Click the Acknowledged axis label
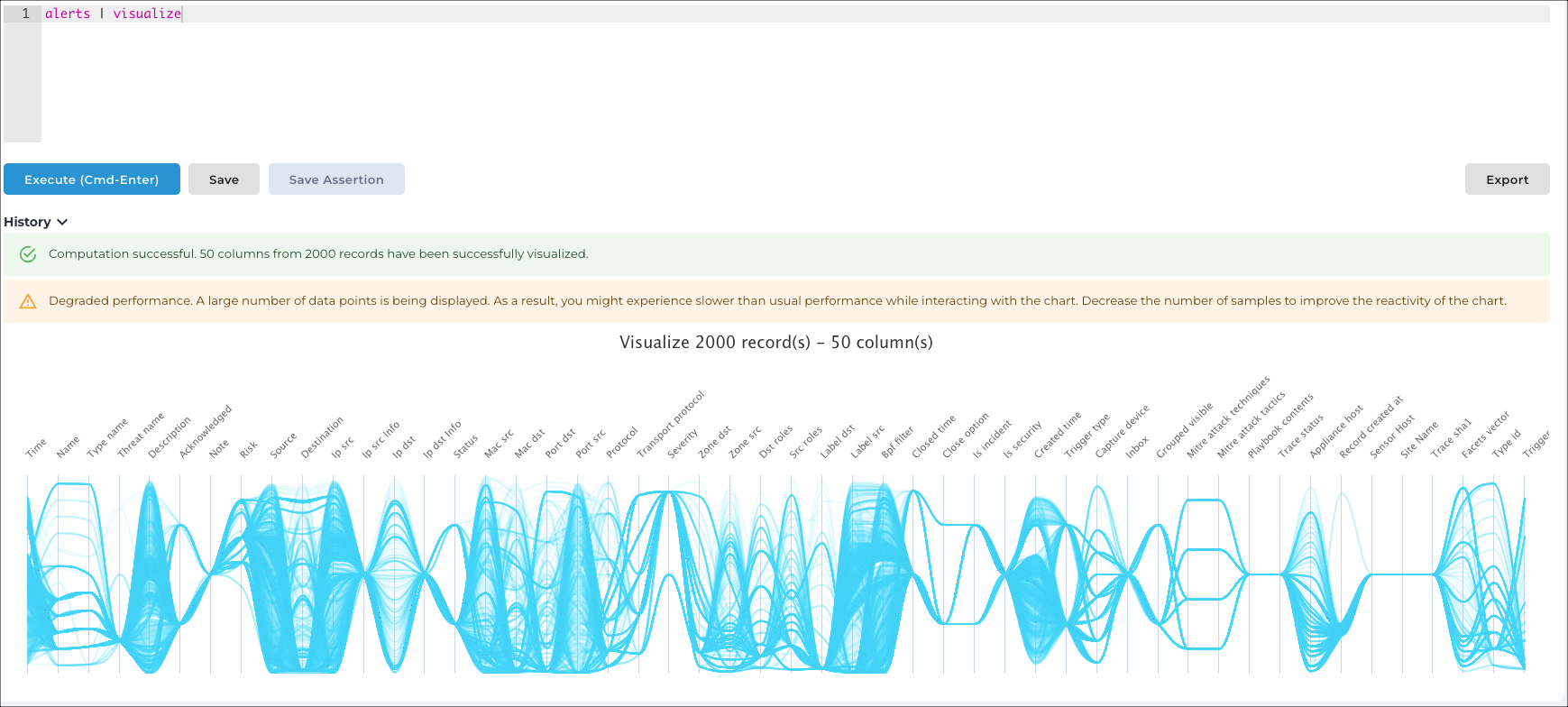Image resolution: width=1568 pixels, height=707 pixels. pos(206,431)
